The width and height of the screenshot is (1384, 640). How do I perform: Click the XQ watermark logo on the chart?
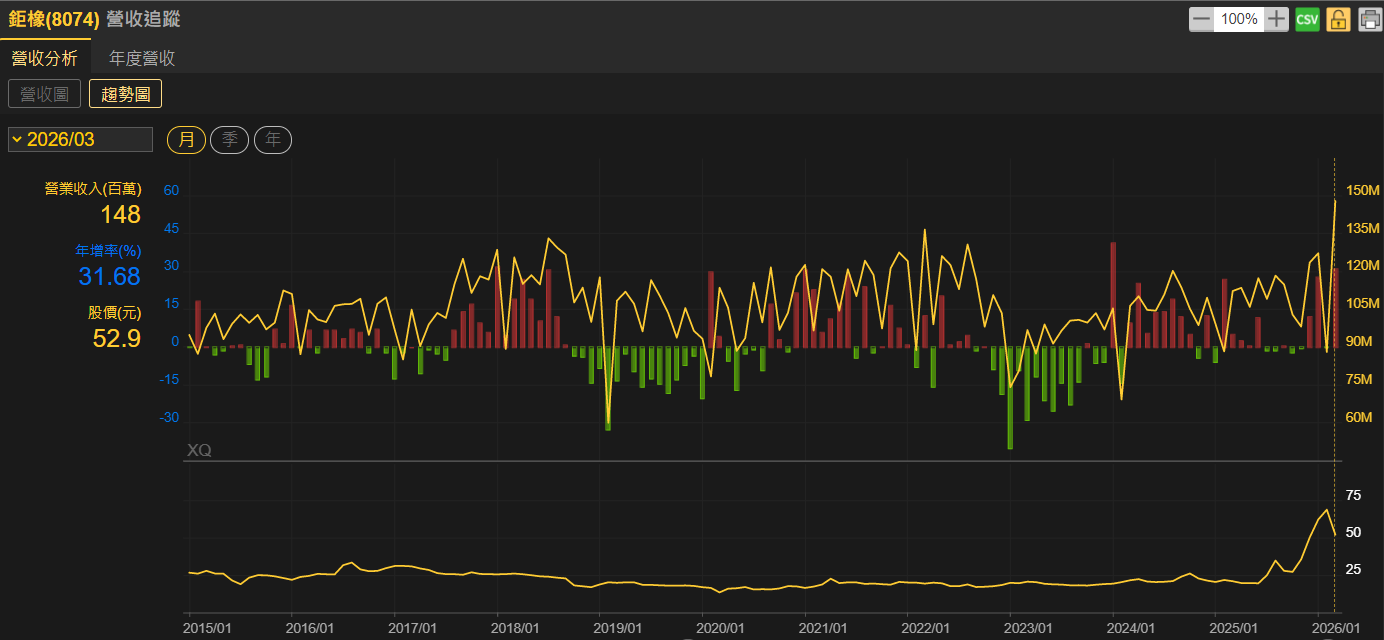(x=199, y=451)
